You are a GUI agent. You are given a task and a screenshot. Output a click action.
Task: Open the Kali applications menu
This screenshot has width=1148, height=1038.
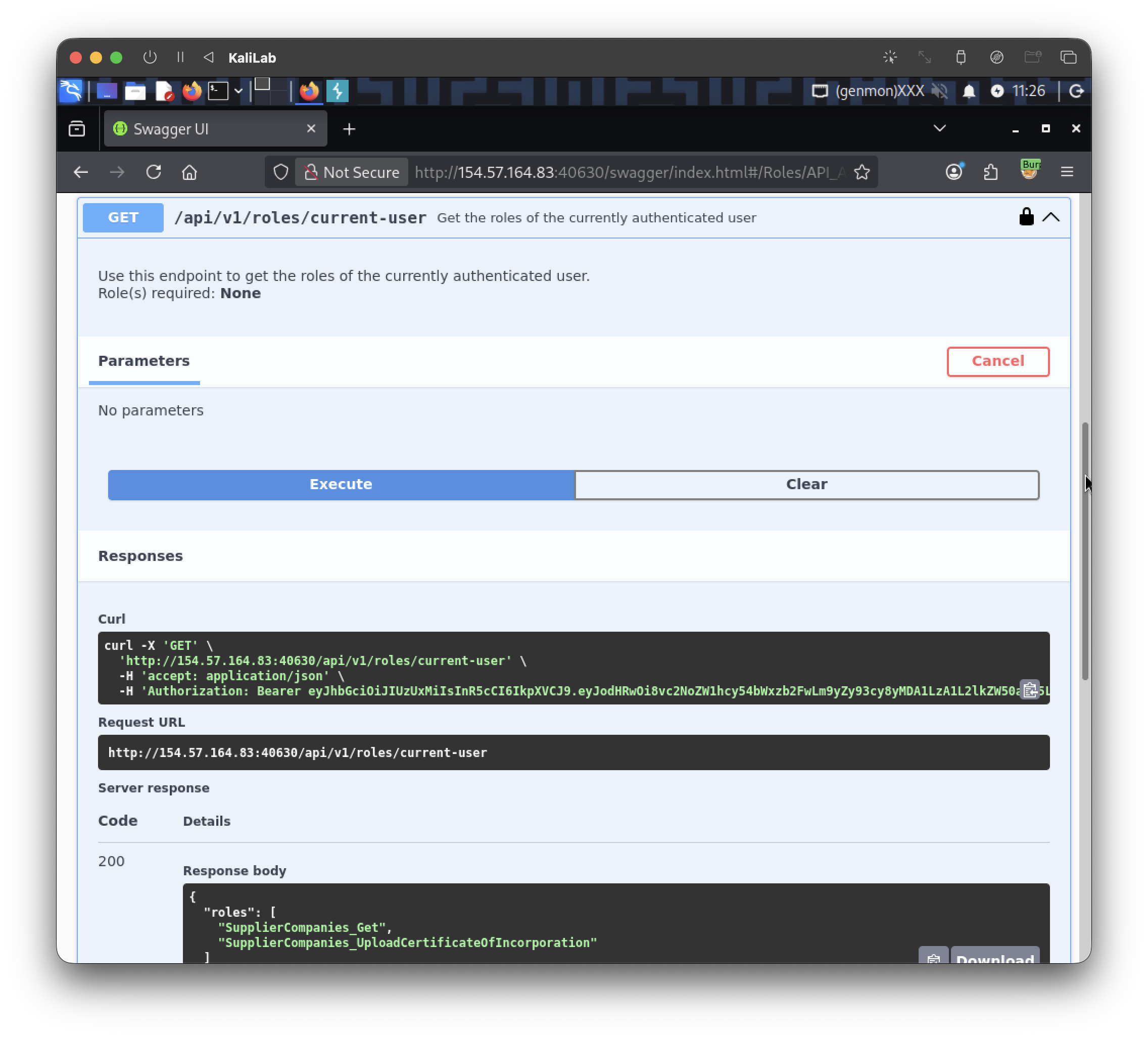[x=71, y=90]
